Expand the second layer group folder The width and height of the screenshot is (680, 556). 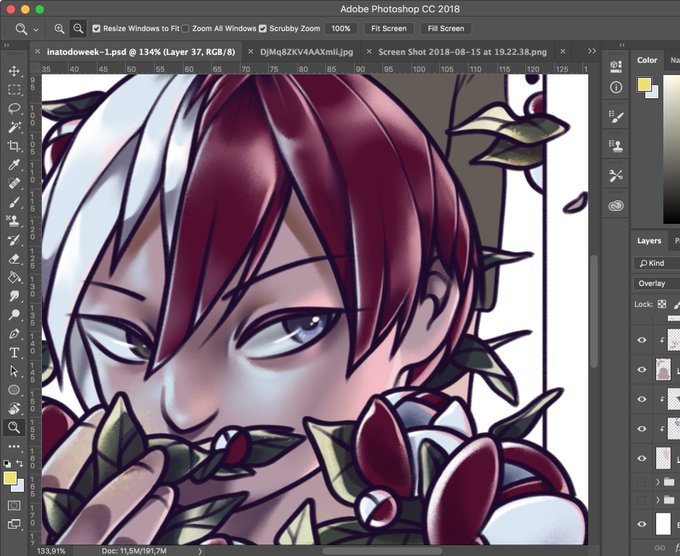658,500
